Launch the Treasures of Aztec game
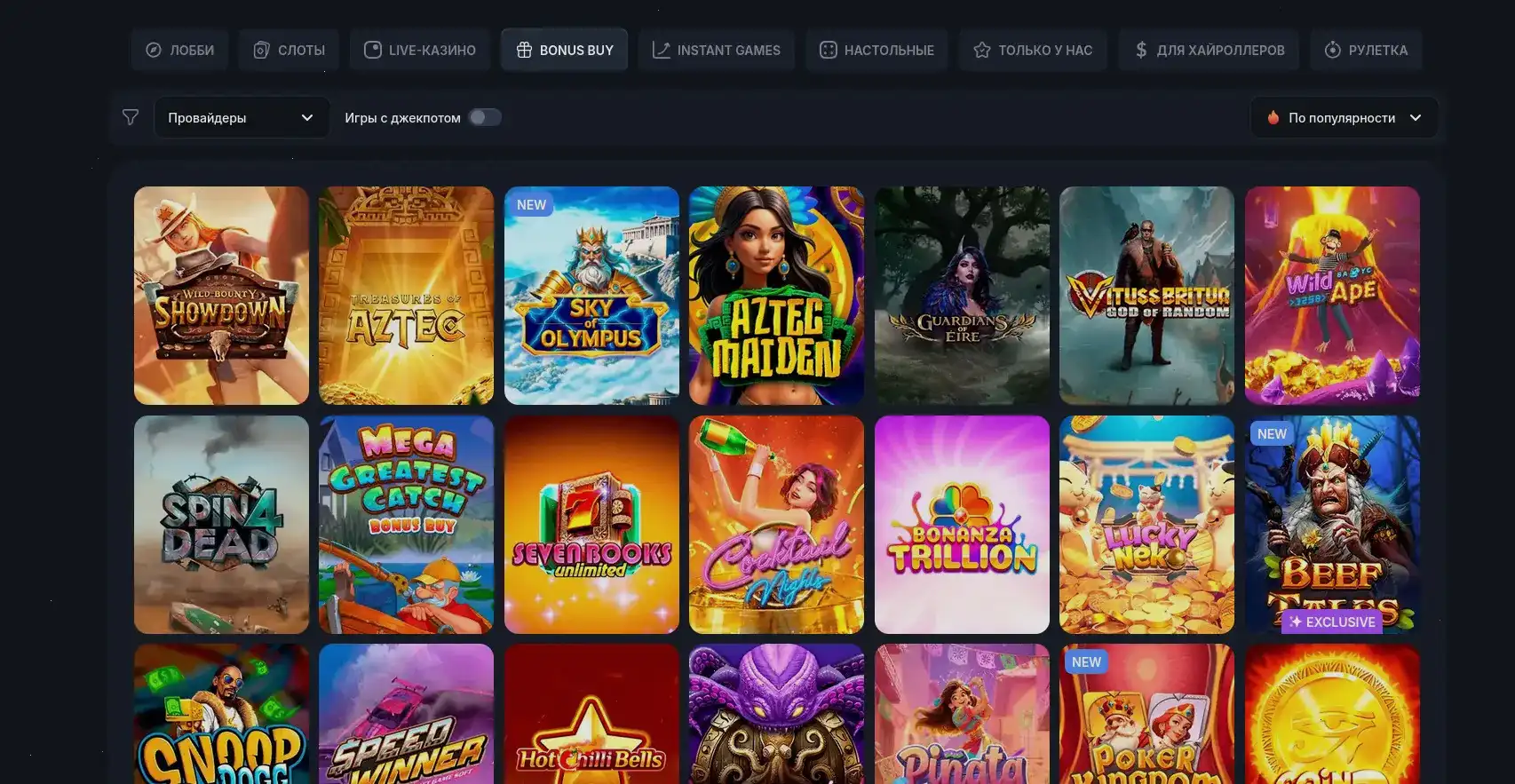Screen dimensions: 1515x784 (406, 296)
